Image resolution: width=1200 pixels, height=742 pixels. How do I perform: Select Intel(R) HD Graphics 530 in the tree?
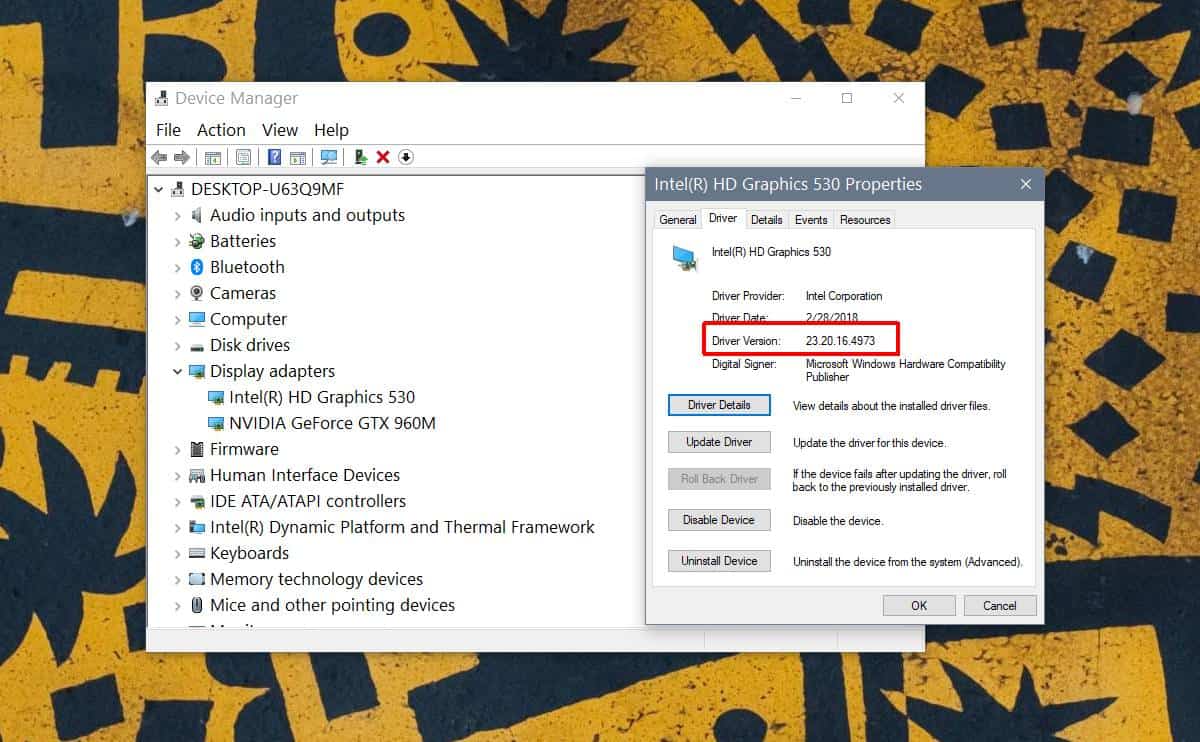[x=322, y=397]
